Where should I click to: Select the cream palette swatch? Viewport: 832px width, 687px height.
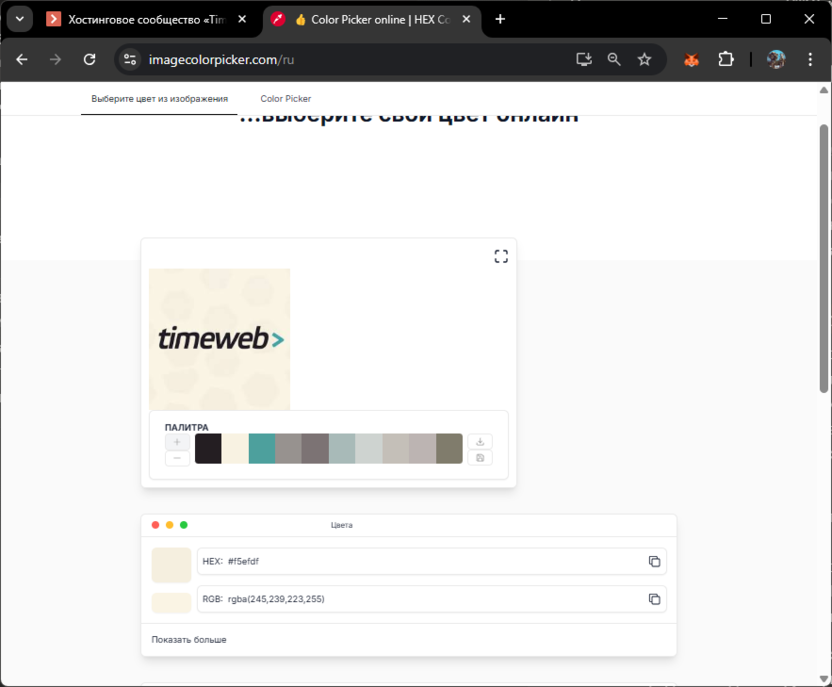pos(235,449)
